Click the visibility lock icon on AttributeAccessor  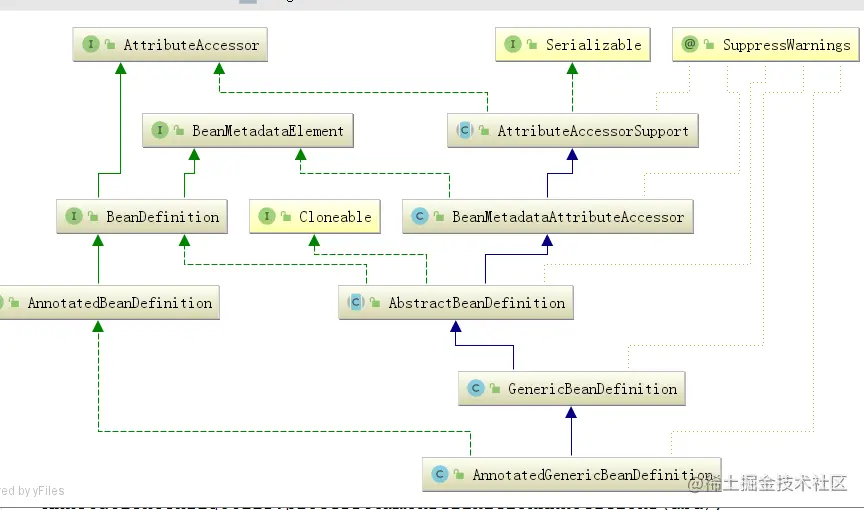pos(110,45)
